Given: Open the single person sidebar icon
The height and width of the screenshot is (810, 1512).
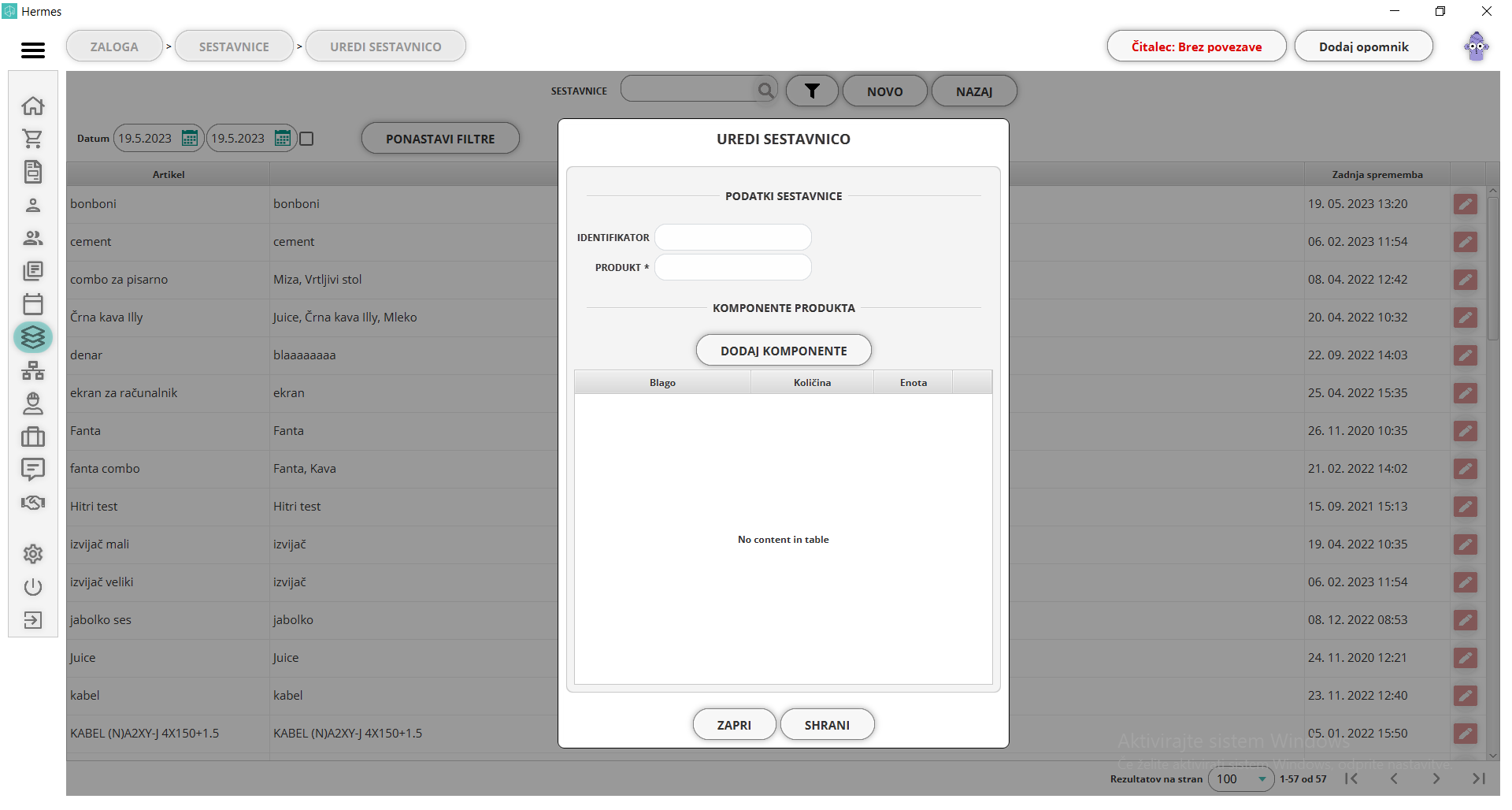Looking at the screenshot, I should pyautogui.click(x=33, y=205).
